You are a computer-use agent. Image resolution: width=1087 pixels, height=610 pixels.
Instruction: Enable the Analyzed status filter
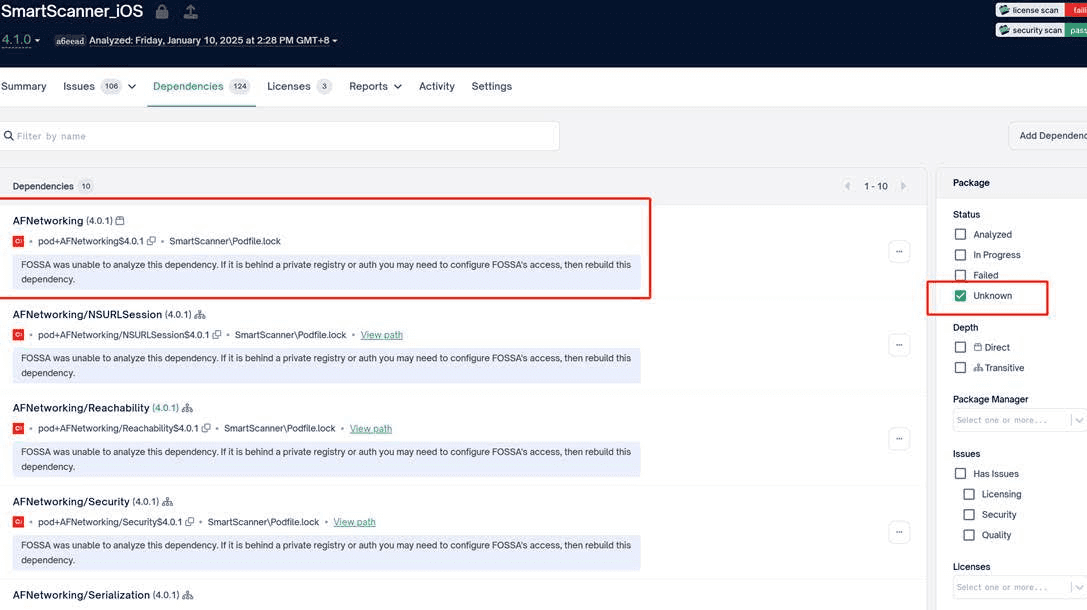point(960,234)
